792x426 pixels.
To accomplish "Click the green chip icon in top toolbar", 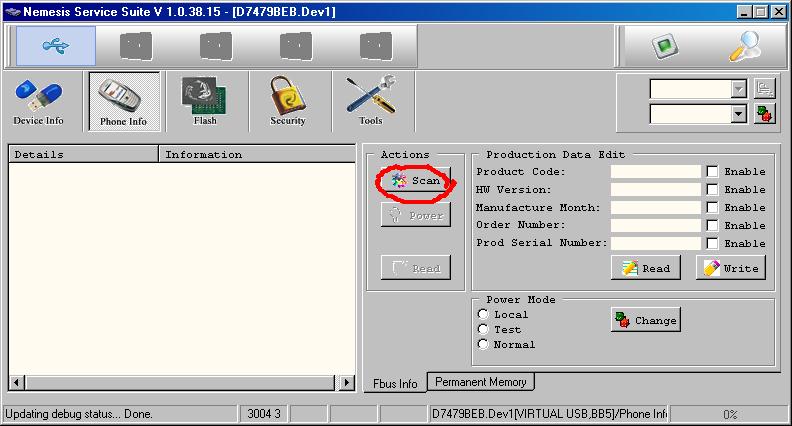I will tap(665, 46).
